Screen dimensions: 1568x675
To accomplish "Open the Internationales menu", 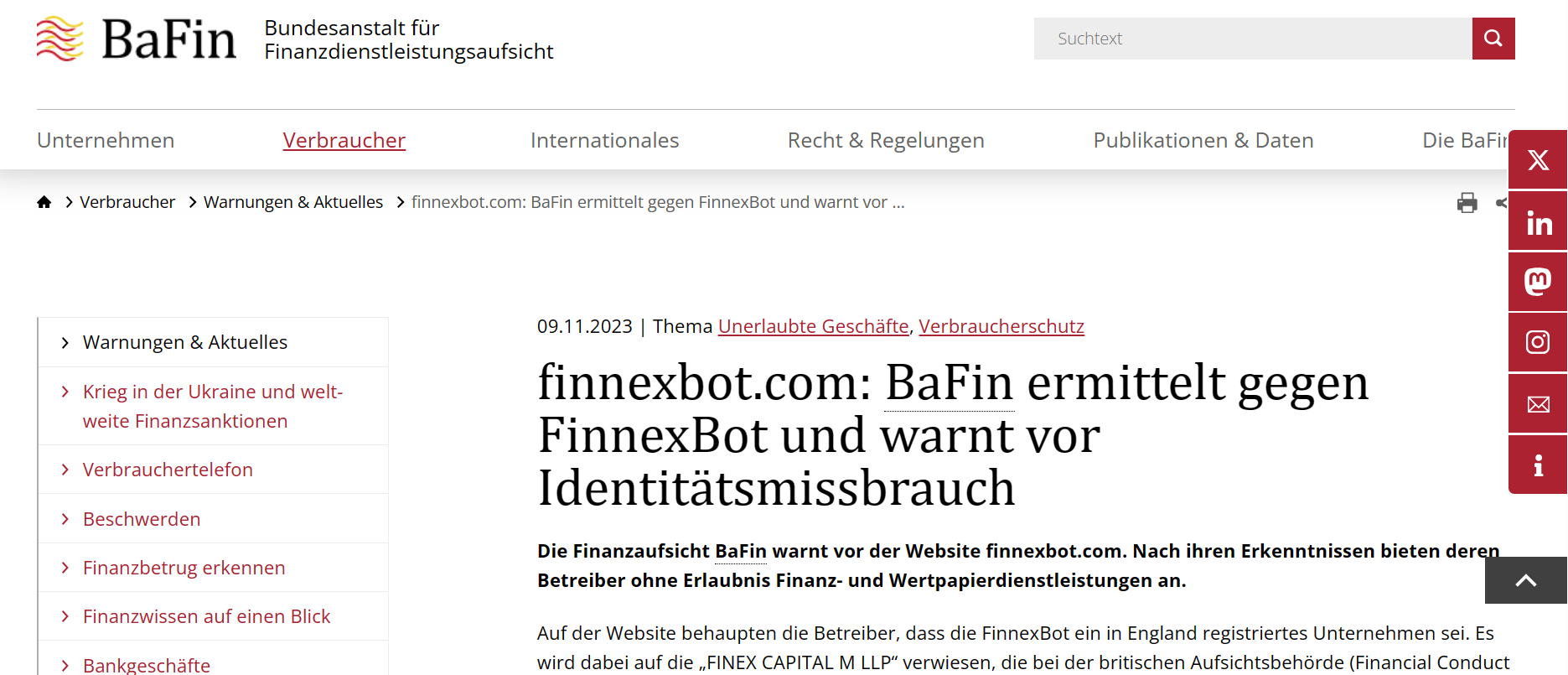I will 605,140.
